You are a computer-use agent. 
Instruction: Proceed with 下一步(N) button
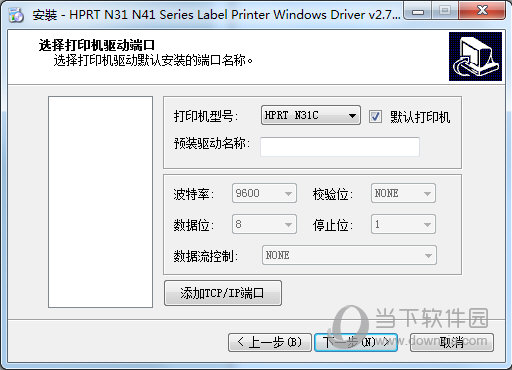coord(356,342)
